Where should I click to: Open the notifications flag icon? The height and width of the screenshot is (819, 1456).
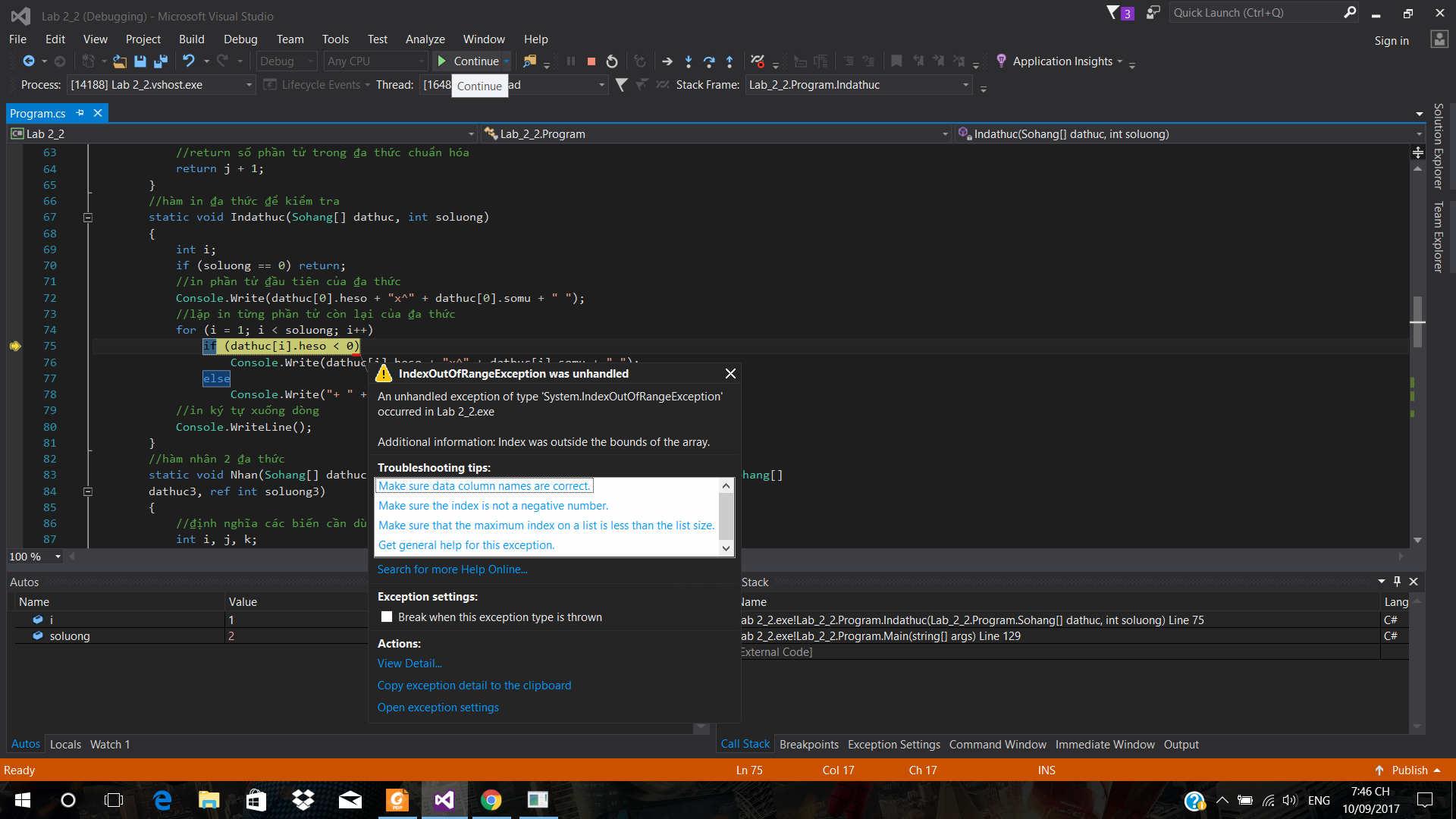[x=1112, y=12]
